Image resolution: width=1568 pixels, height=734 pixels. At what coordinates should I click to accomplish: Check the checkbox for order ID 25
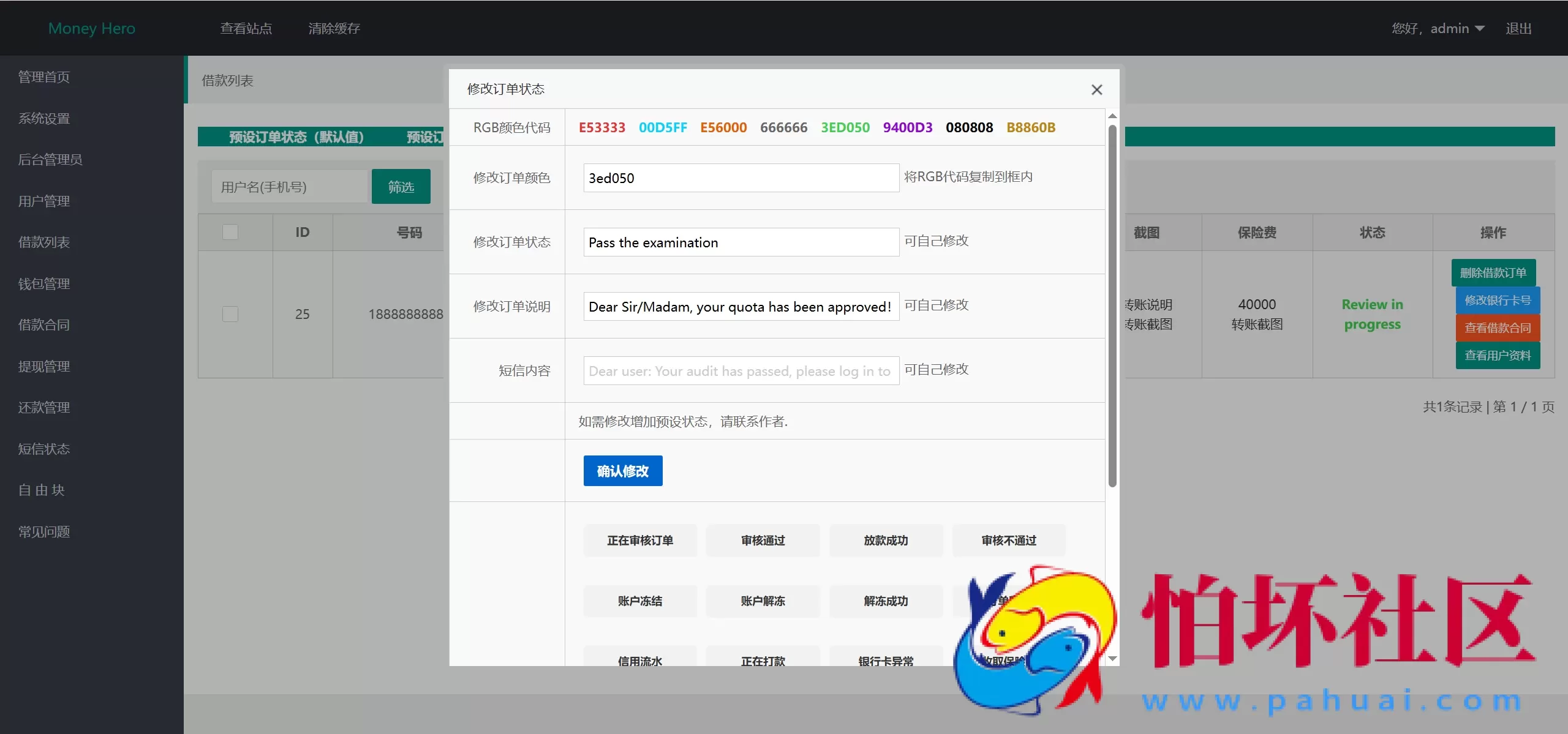click(x=230, y=314)
